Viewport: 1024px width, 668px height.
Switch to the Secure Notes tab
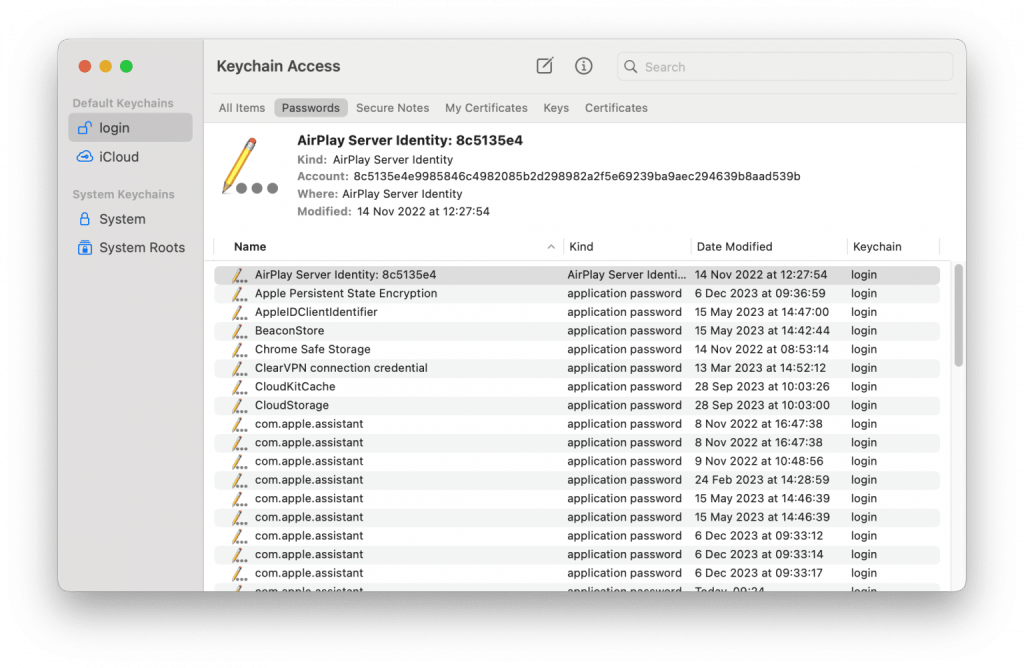click(x=392, y=108)
